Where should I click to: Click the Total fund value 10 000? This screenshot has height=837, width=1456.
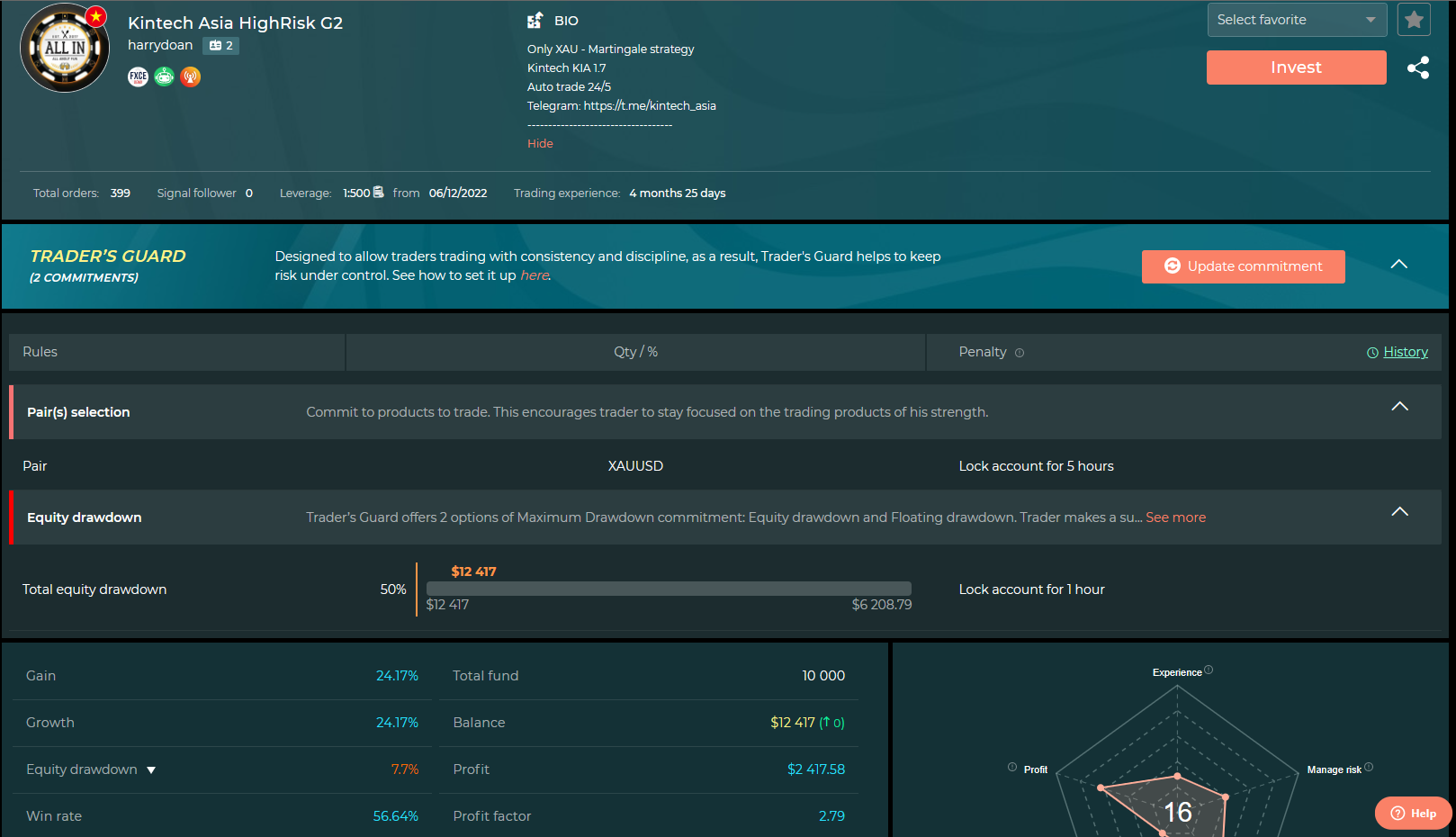[823, 676]
